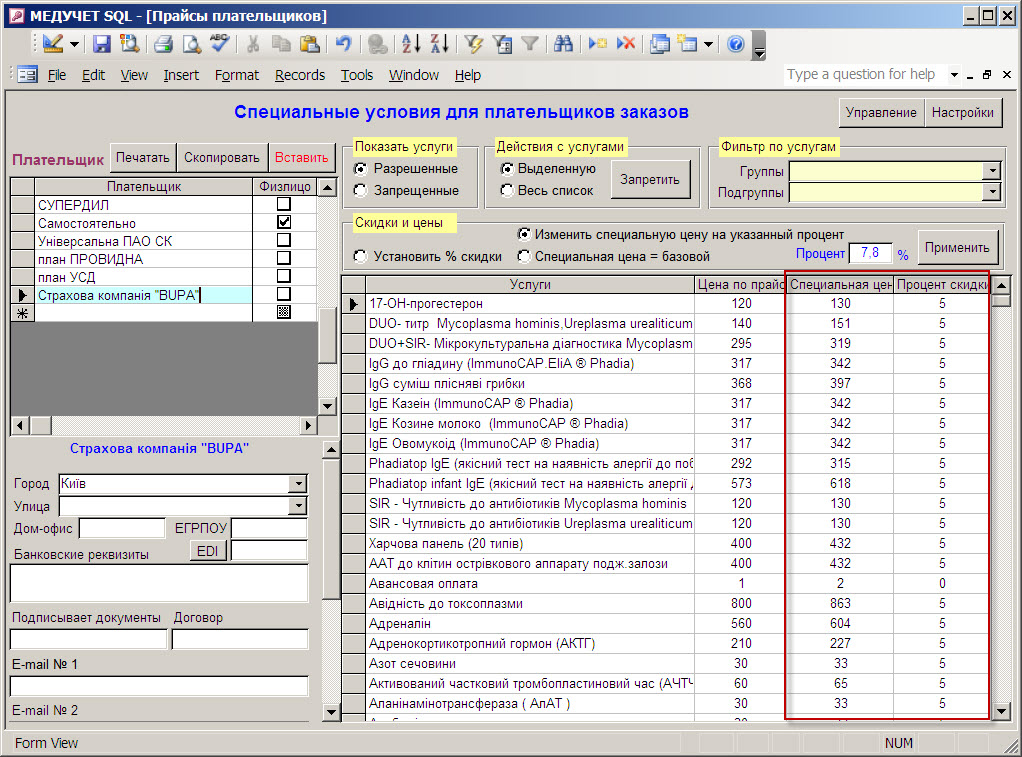Screen dimensions: 1022x757
Task: Open the Records menu
Action: click(x=300, y=75)
